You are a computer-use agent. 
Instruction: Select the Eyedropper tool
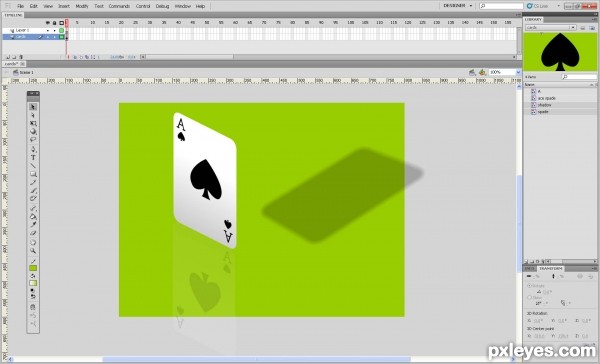(33, 225)
